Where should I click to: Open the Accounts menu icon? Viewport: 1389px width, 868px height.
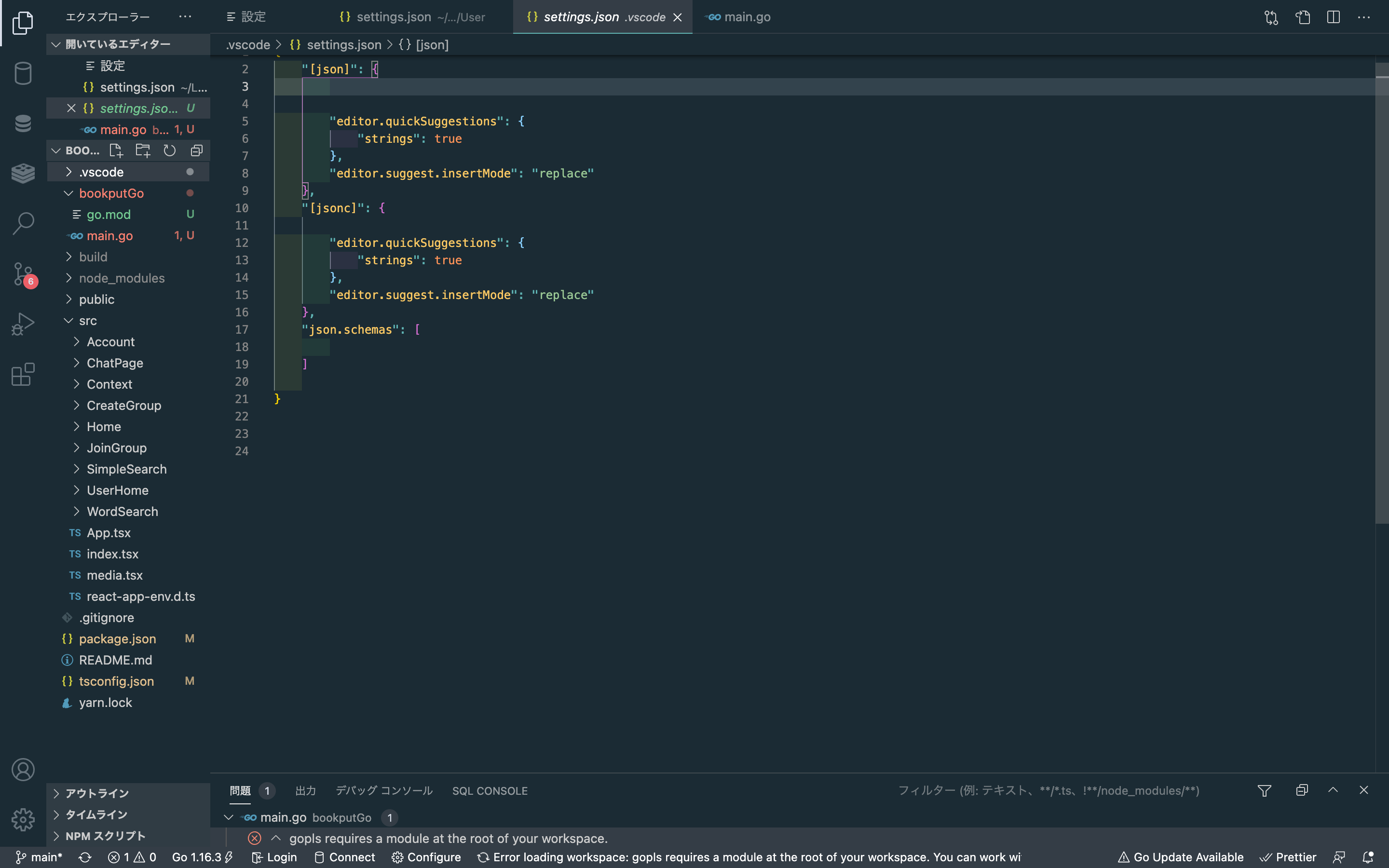pos(23,770)
